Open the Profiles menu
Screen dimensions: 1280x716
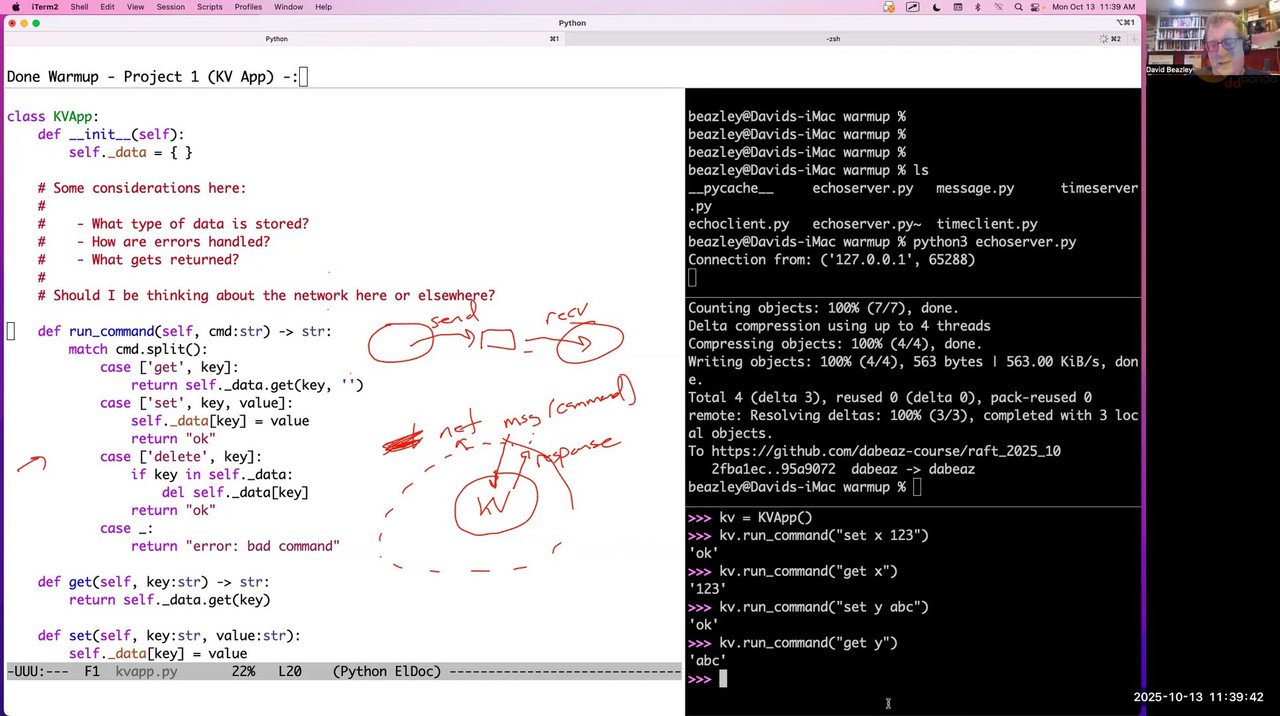click(x=248, y=7)
